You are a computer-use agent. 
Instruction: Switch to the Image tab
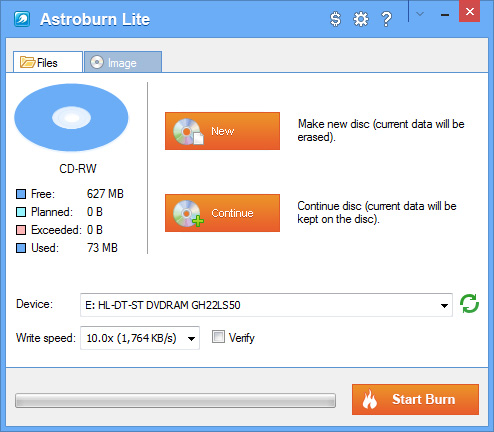click(123, 62)
